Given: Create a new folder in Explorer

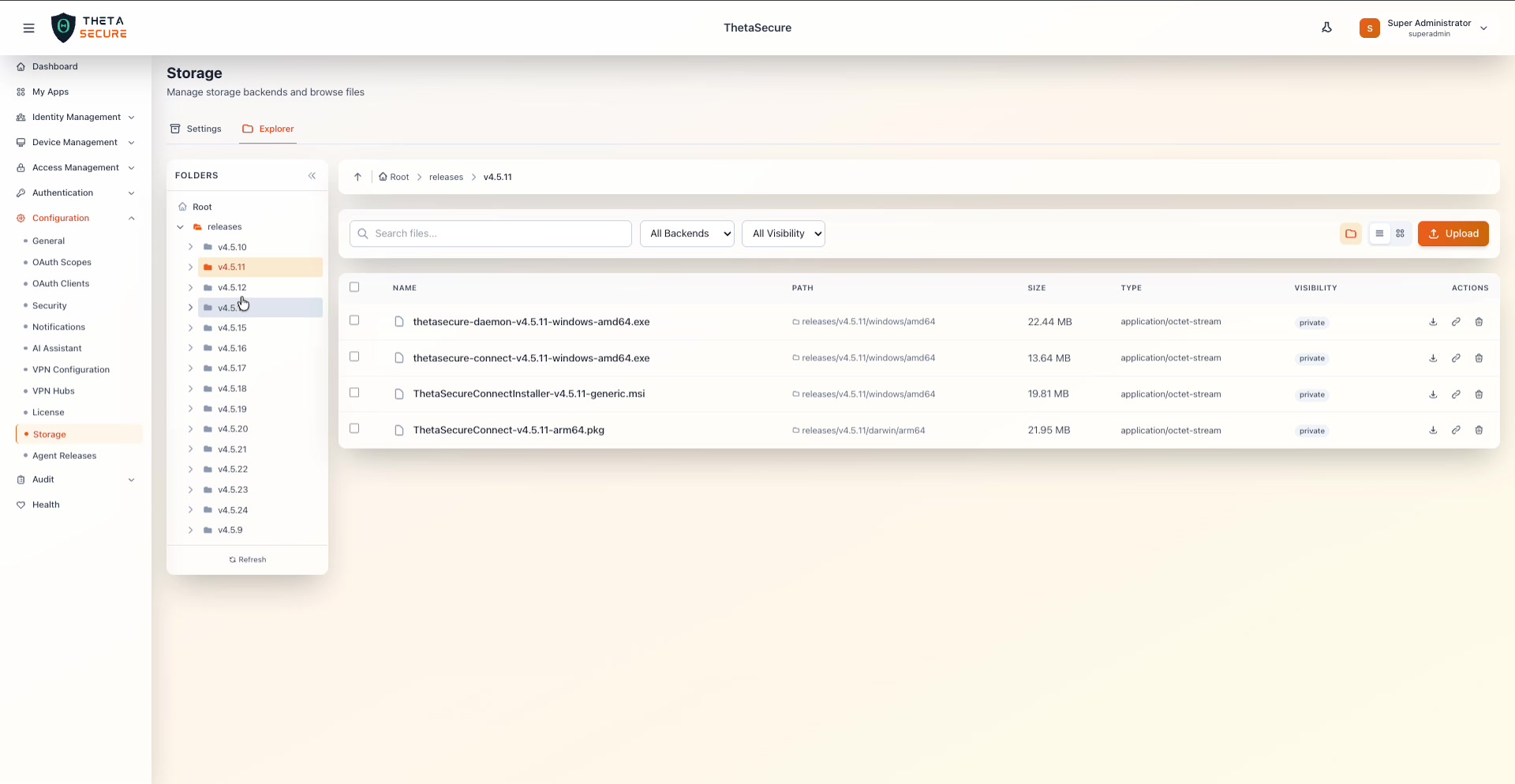Looking at the screenshot, I should tap(1351, 233).
